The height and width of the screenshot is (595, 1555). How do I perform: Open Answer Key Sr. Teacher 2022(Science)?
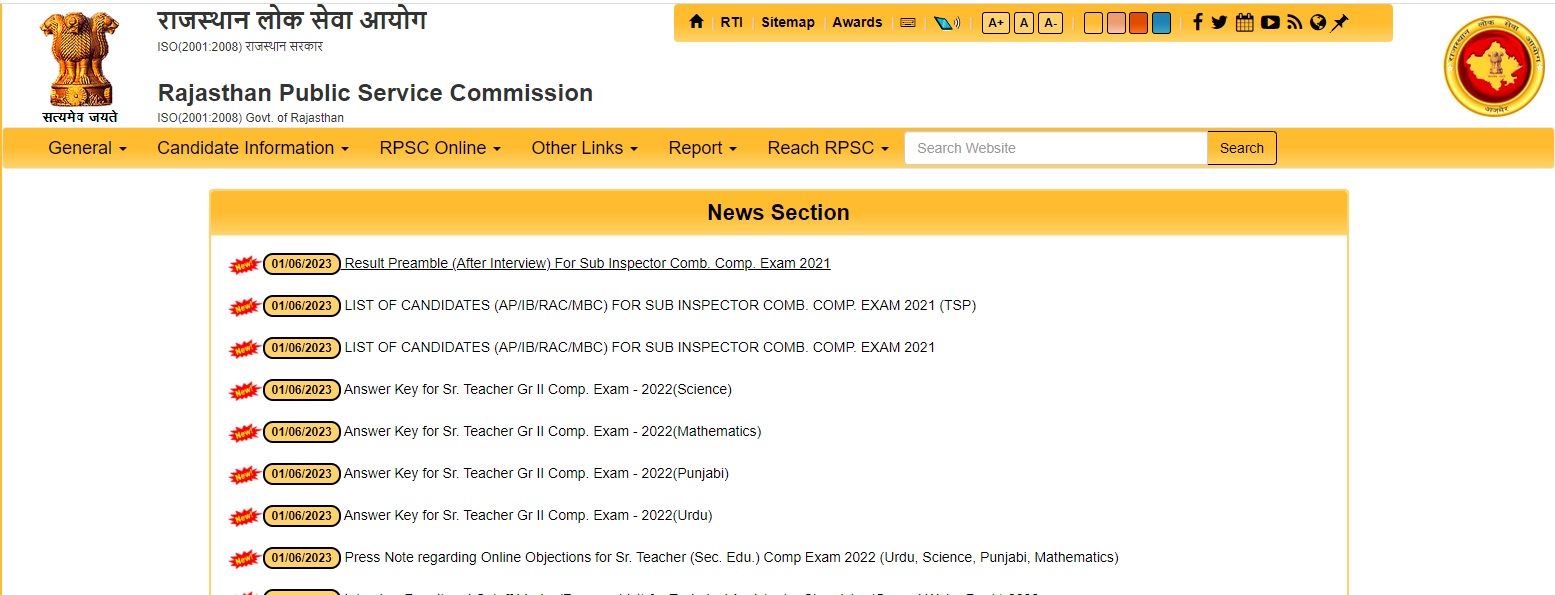click(x=538, y=389)
